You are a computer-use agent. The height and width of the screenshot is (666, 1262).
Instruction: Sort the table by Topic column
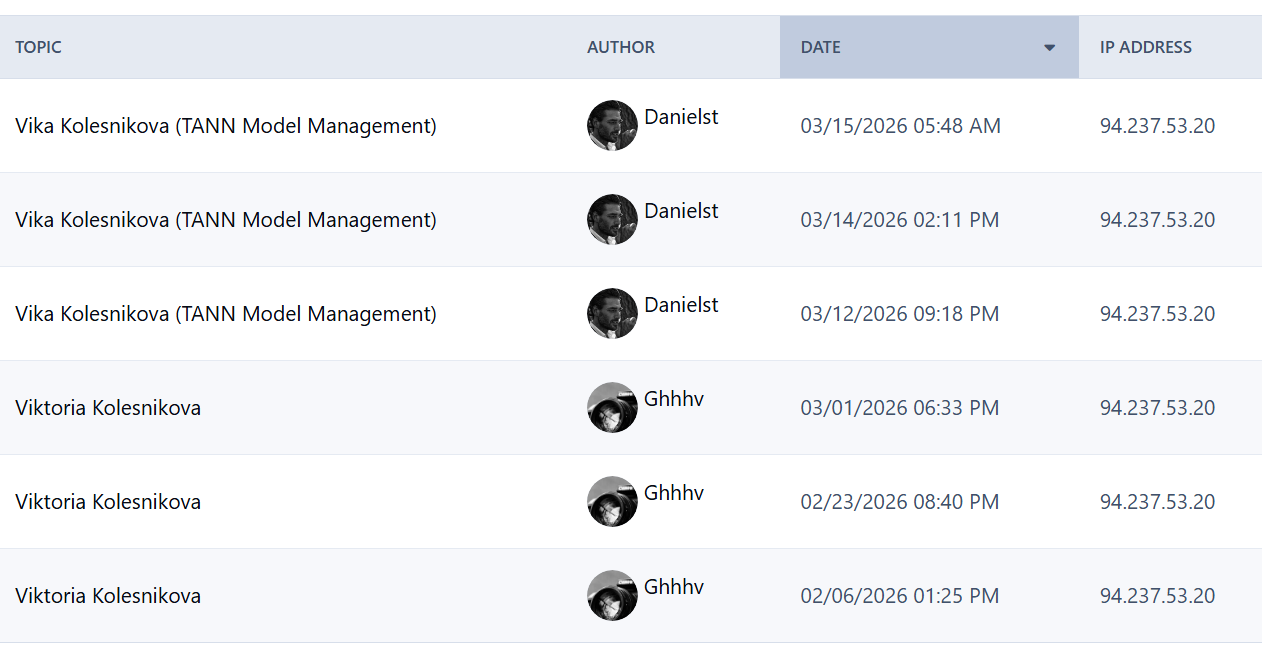(x=38, y=47)
